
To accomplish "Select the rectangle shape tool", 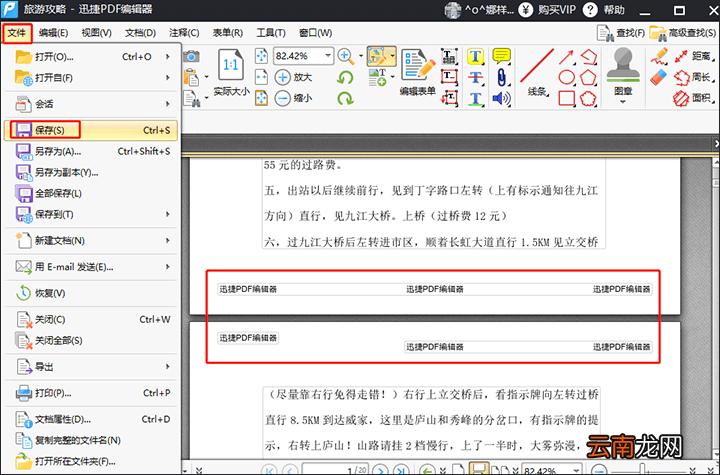I will [567, 98].
